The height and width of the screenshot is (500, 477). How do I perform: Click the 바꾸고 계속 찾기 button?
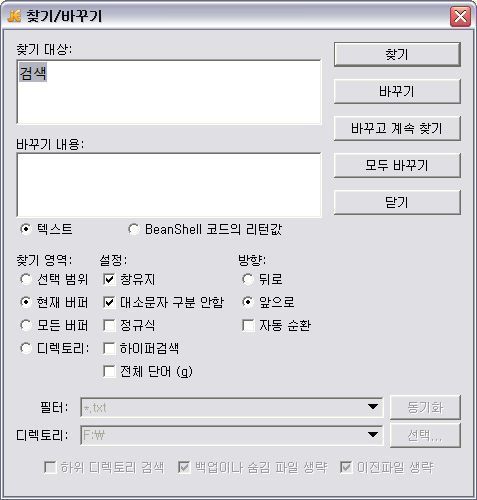(x=397, y=128)
